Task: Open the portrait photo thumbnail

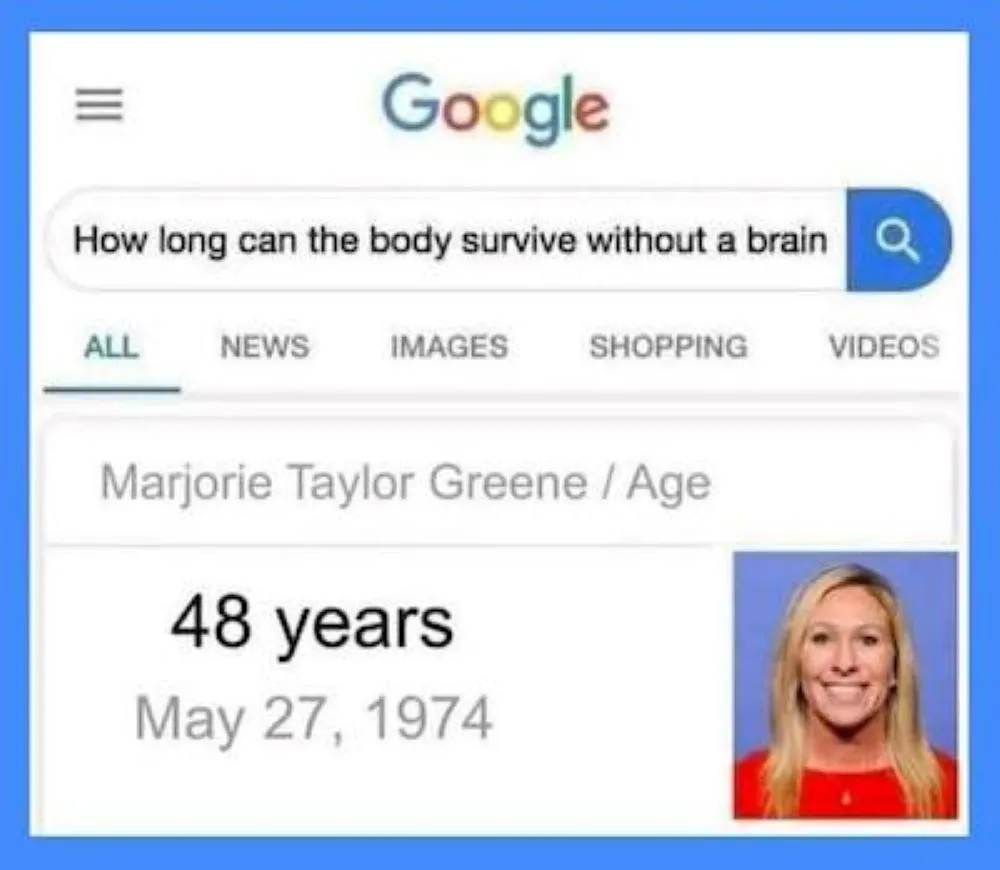Action: [x=846, y=685]
